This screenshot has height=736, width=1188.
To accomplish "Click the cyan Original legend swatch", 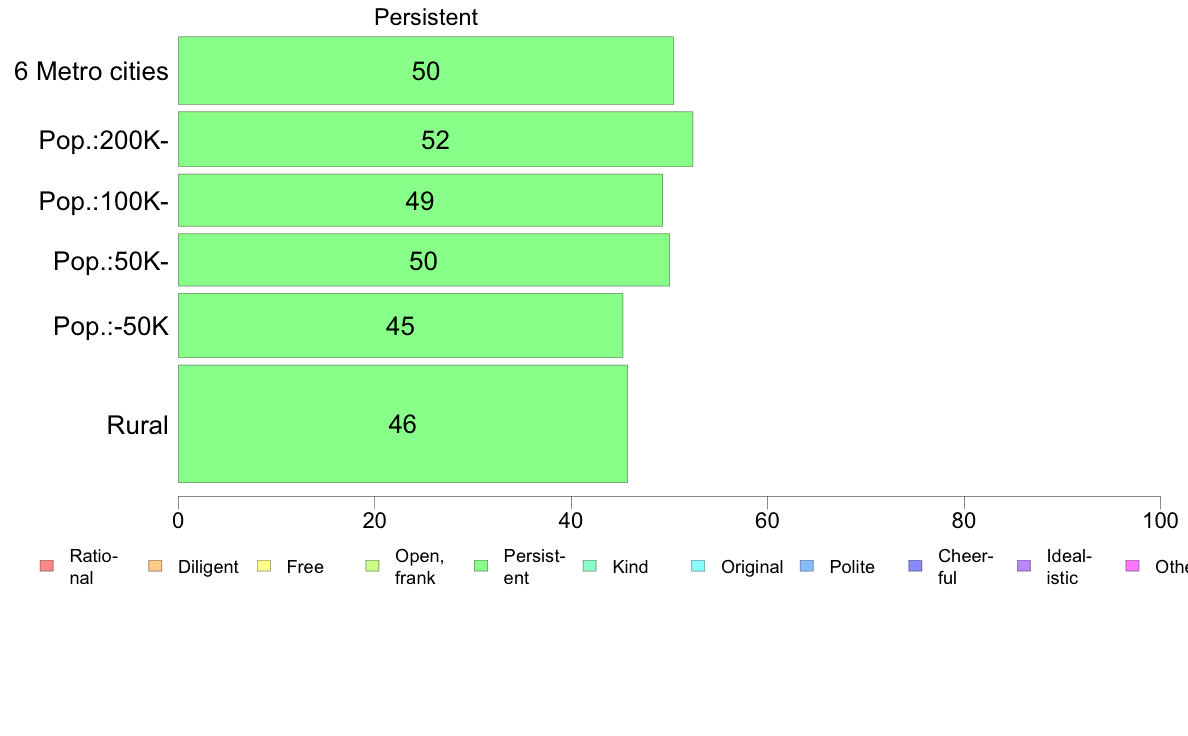I will (x=699, y=566).
